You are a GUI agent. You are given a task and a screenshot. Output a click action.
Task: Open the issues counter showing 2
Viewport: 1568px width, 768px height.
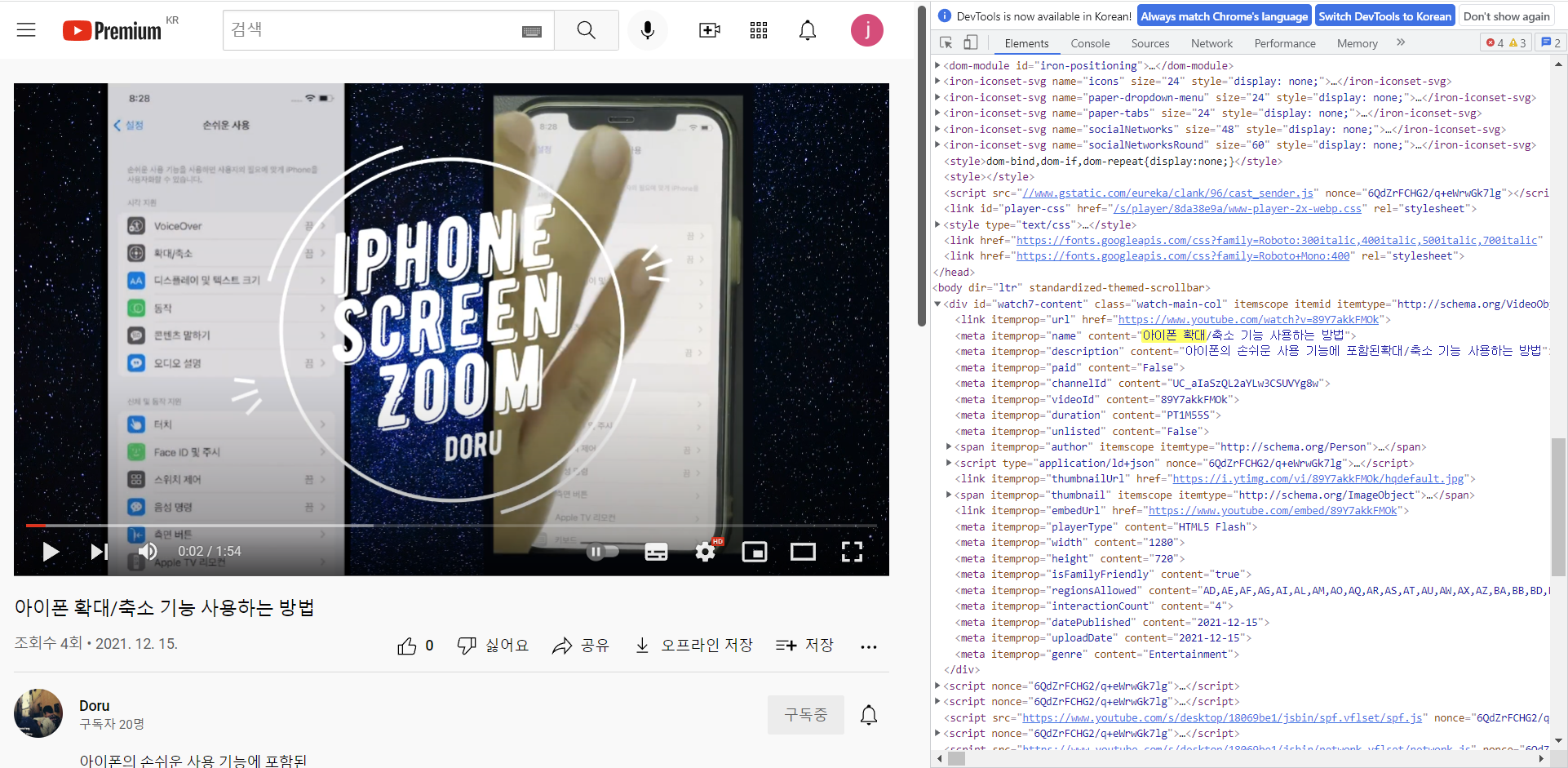(x=1550, y=43)
